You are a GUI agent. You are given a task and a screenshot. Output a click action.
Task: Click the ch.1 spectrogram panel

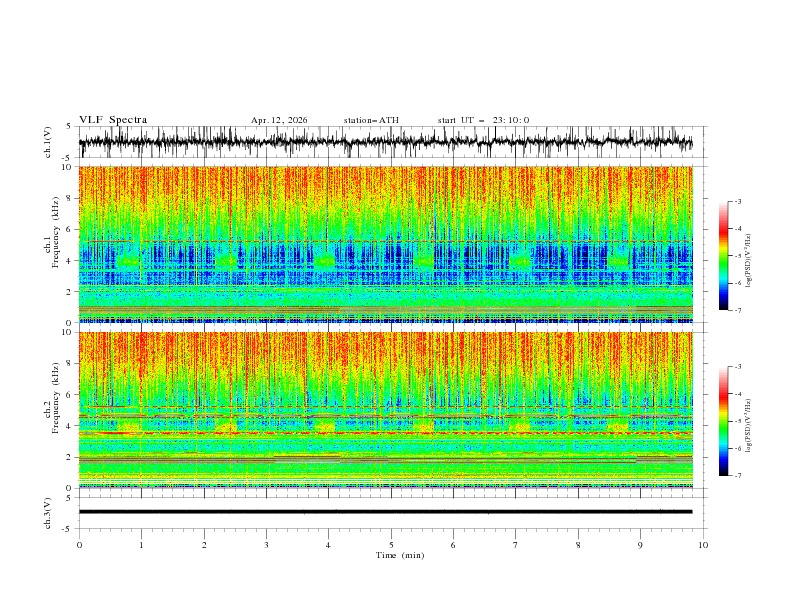(385, 244)
